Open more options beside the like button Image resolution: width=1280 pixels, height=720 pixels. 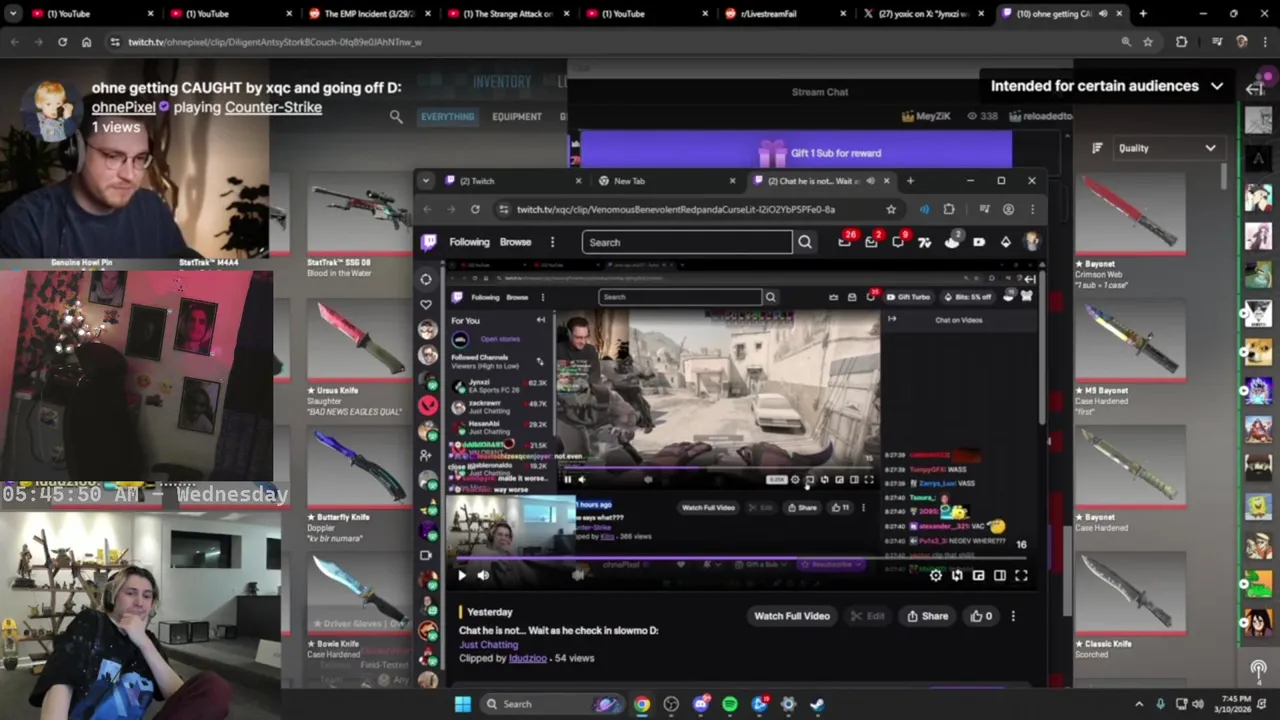(x=1013, y=616)
